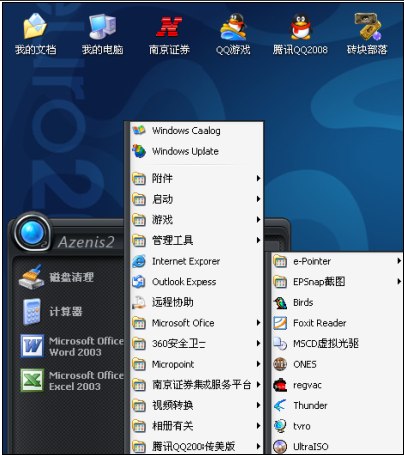Click the Outlook Express icon
This screenshot has width=404, height=455.
(139, 282)
